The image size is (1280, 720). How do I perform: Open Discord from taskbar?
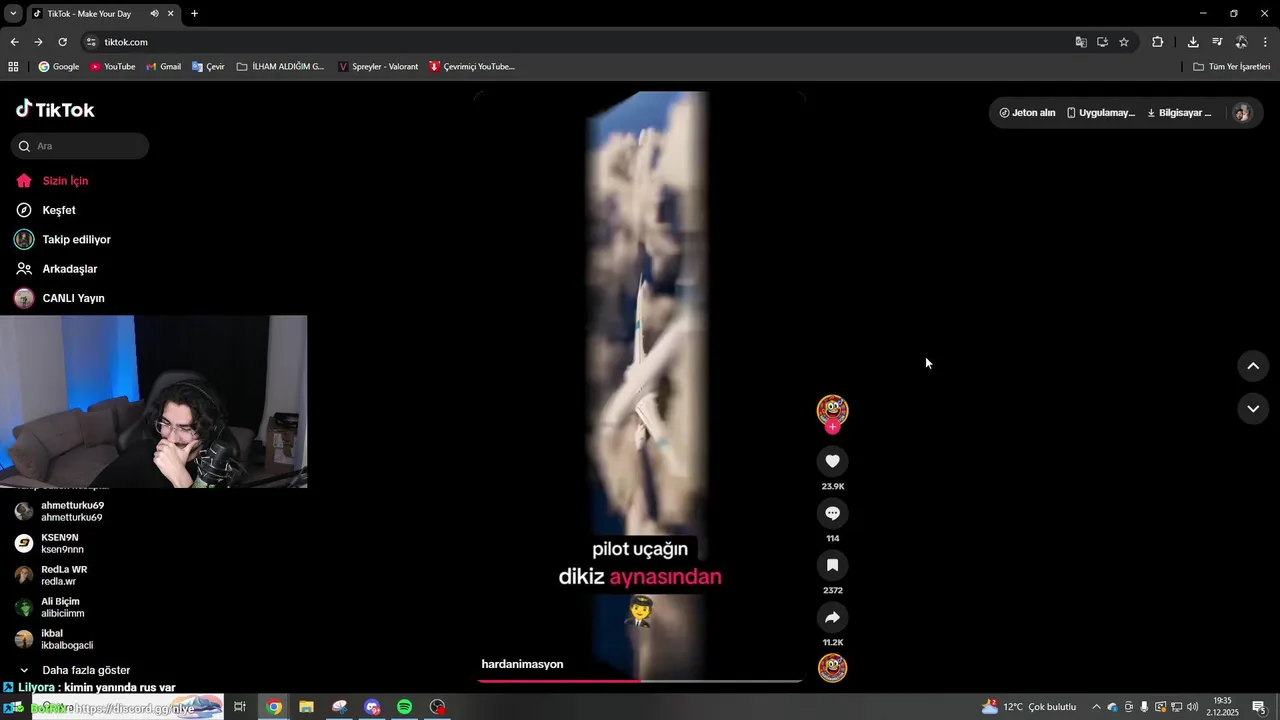coord(372,707)
